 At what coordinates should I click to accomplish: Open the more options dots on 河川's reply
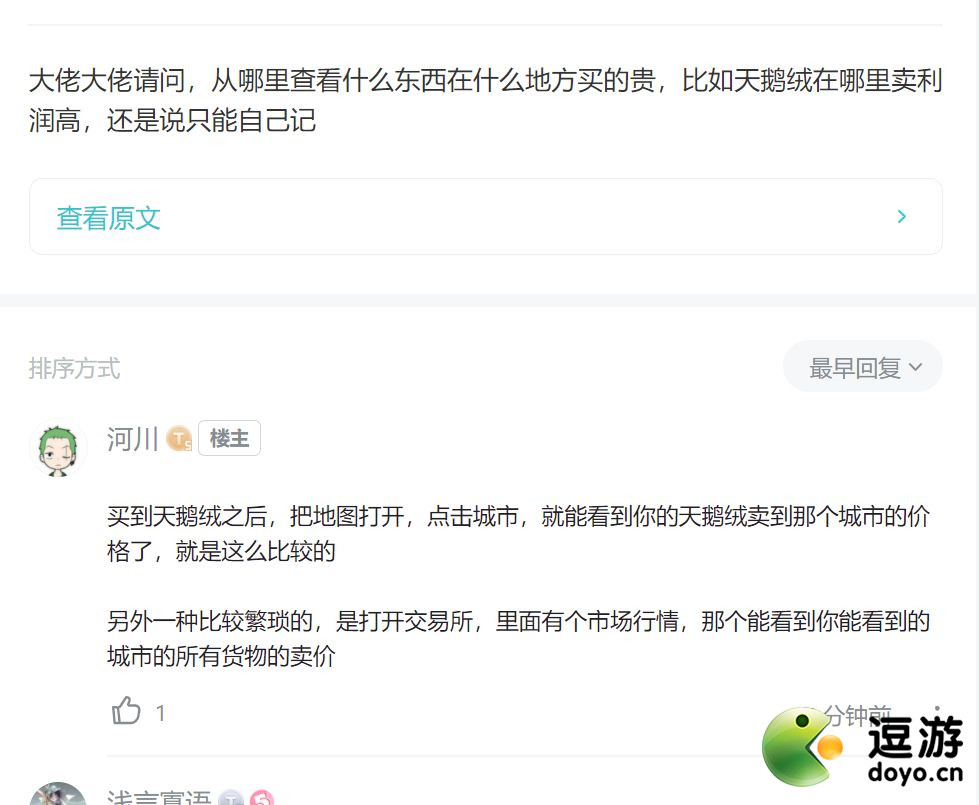pyautogui.click(x=937, y=709)
